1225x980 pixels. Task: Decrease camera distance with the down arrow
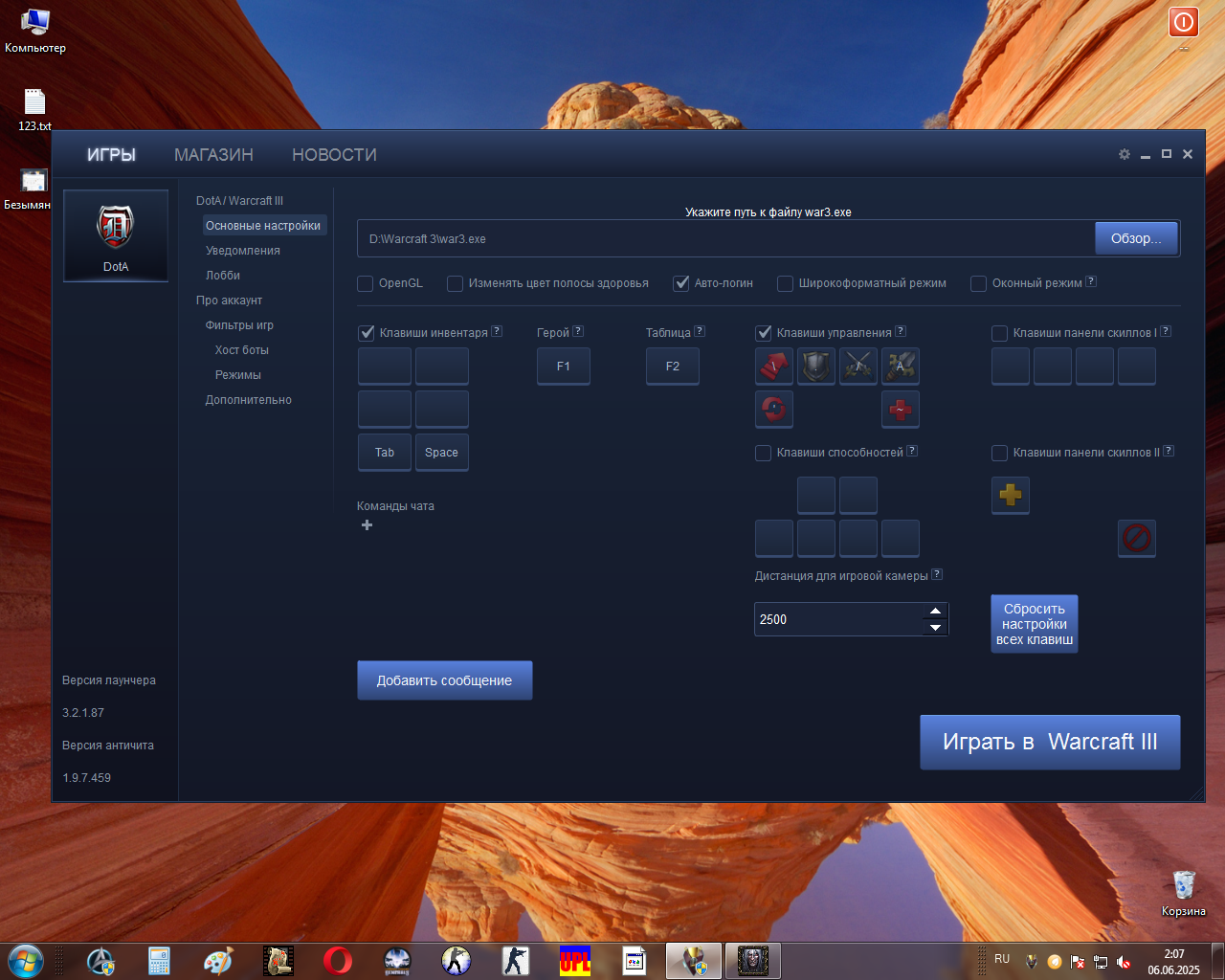[x=935, y=628]
